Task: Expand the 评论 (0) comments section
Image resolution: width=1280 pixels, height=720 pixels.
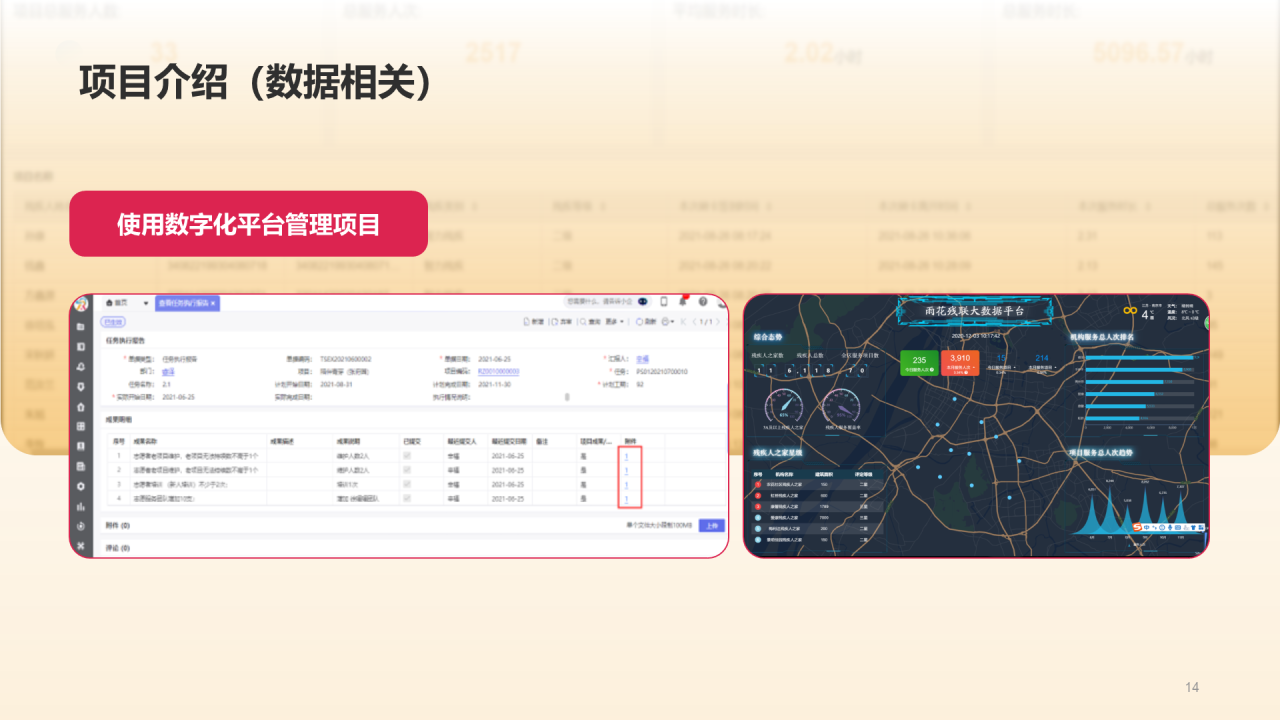Action: pos(118,548)
